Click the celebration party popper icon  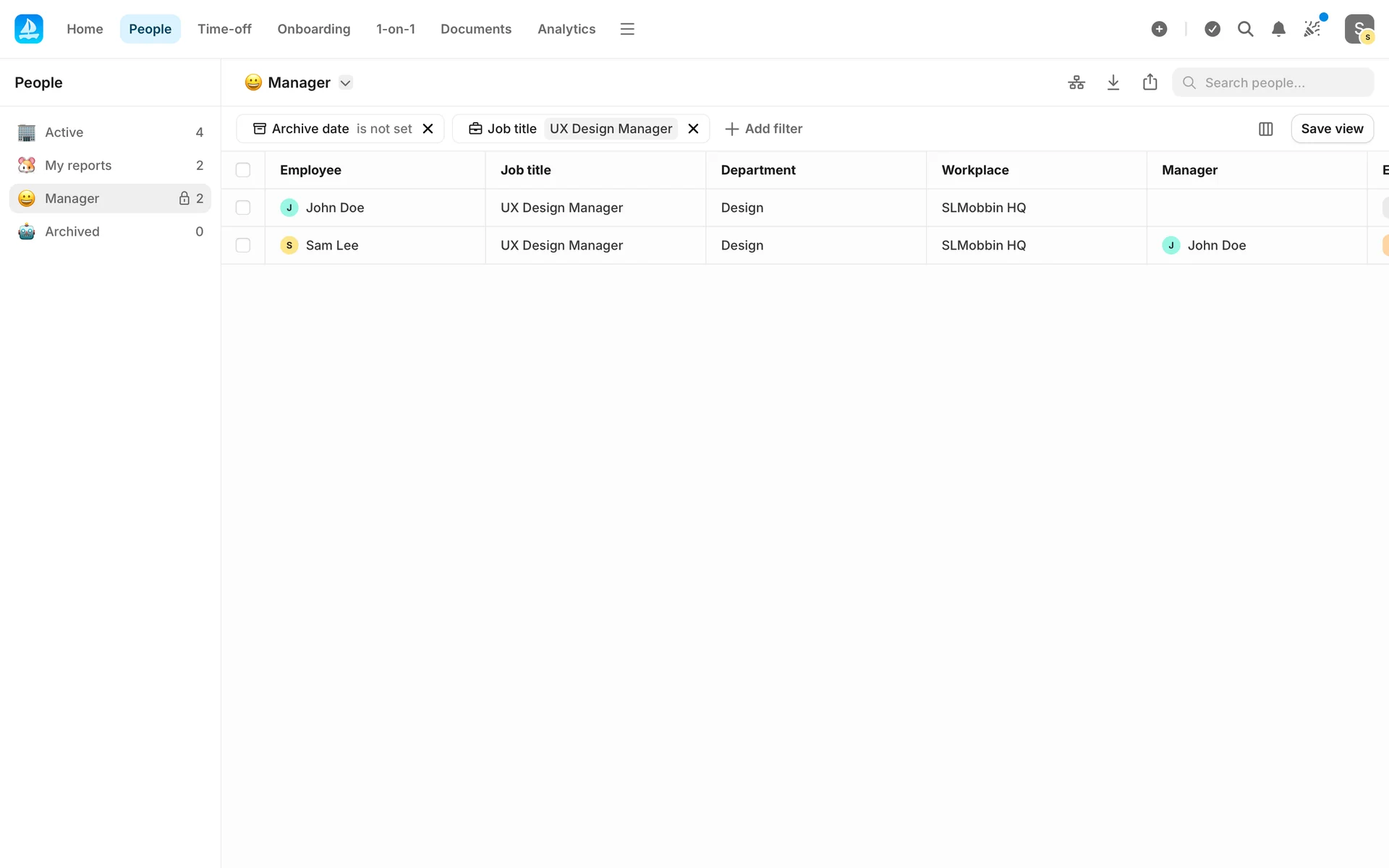click(x=1312, y=29)
